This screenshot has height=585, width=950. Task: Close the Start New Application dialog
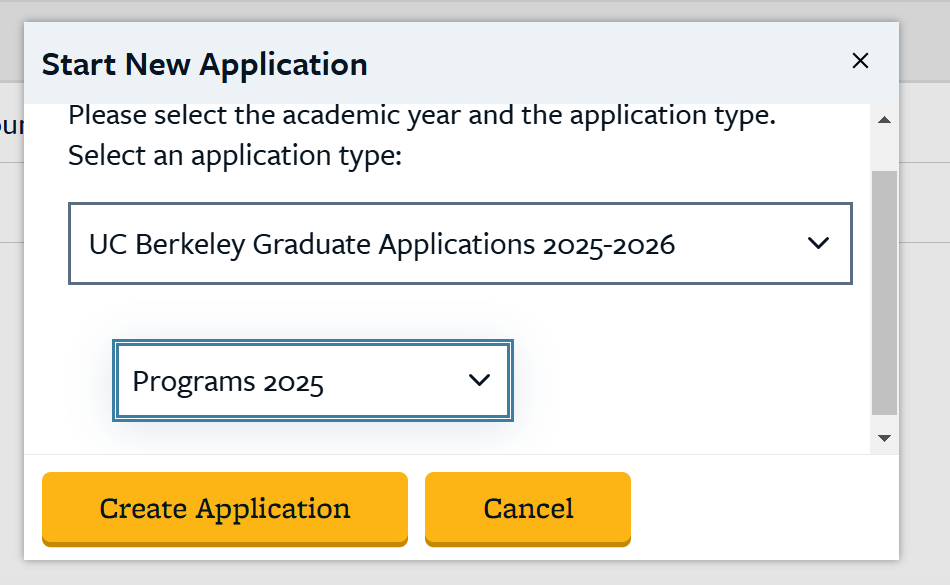[860, 61]
